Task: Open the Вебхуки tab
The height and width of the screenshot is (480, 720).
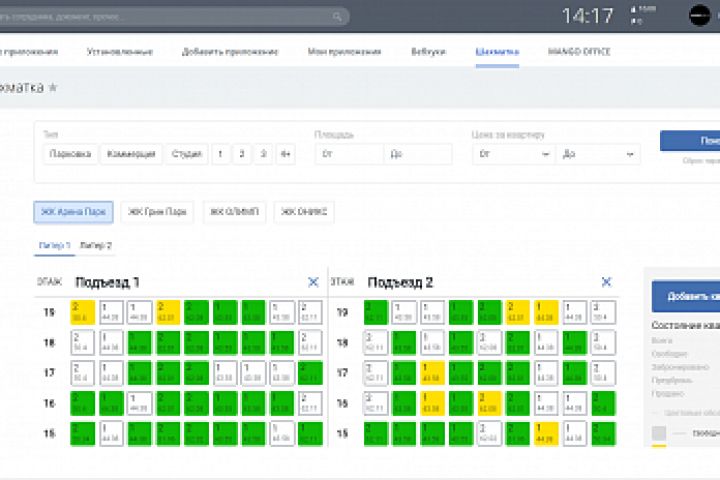Action: pyautogui.click(x=428, y=51)
